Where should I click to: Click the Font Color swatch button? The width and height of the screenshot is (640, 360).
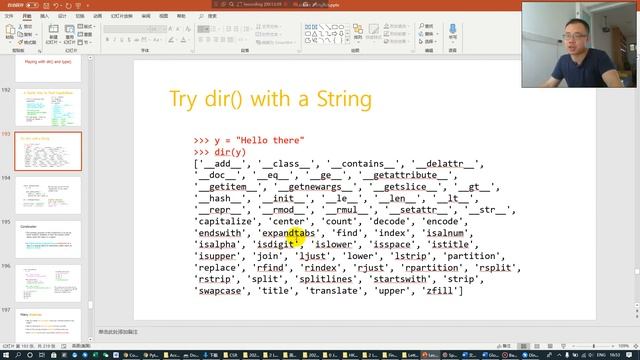pyautogui.click(x=184, y=40)
